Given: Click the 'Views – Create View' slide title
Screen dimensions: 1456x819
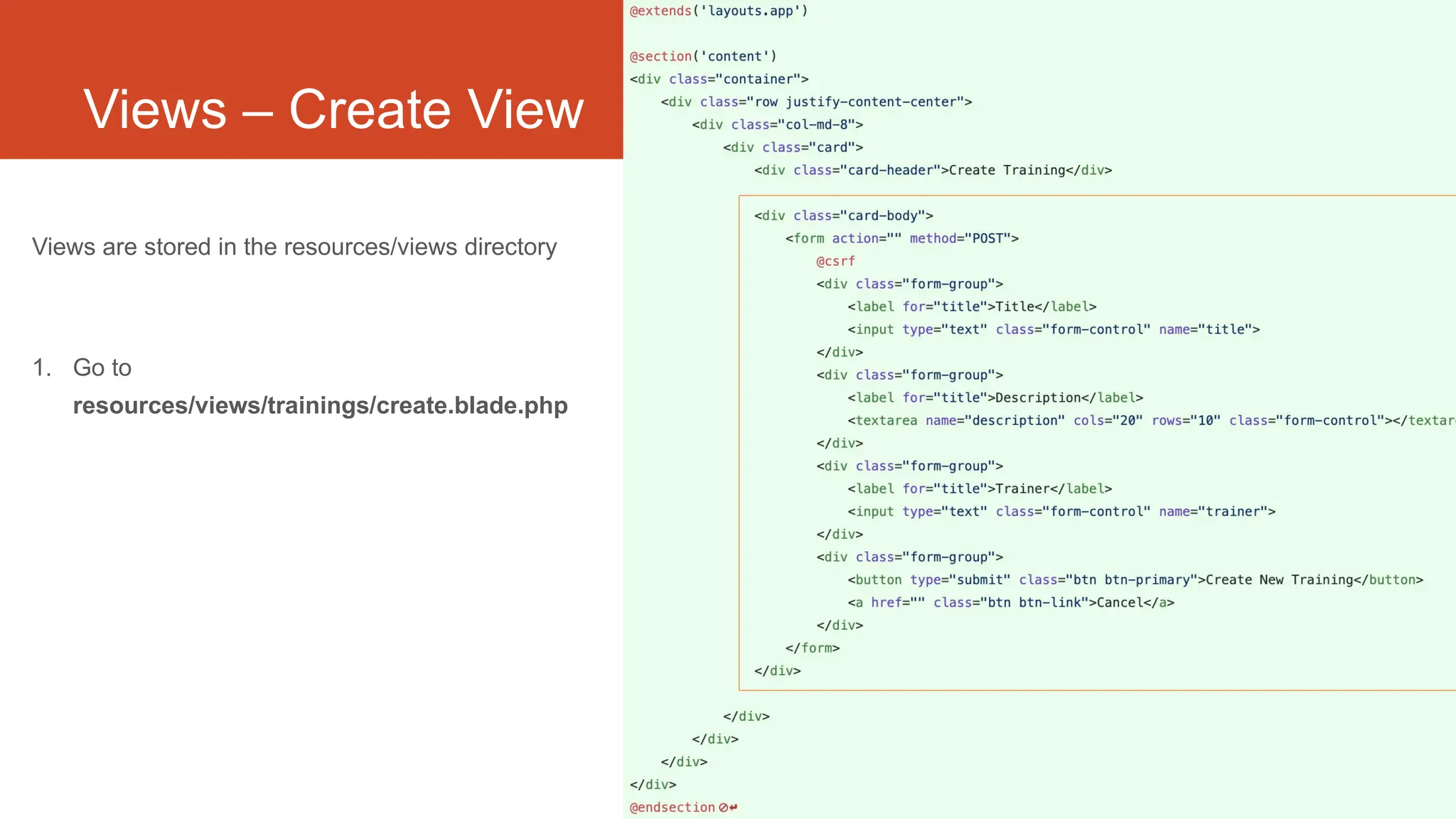Looking at the screenshot, I should [333, 109].
